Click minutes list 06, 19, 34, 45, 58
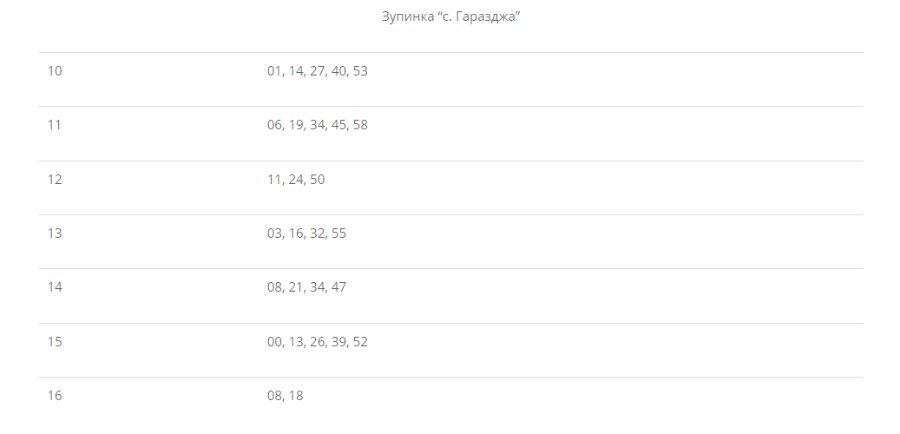Screen dimensions: 900x434 coord(317,125)
